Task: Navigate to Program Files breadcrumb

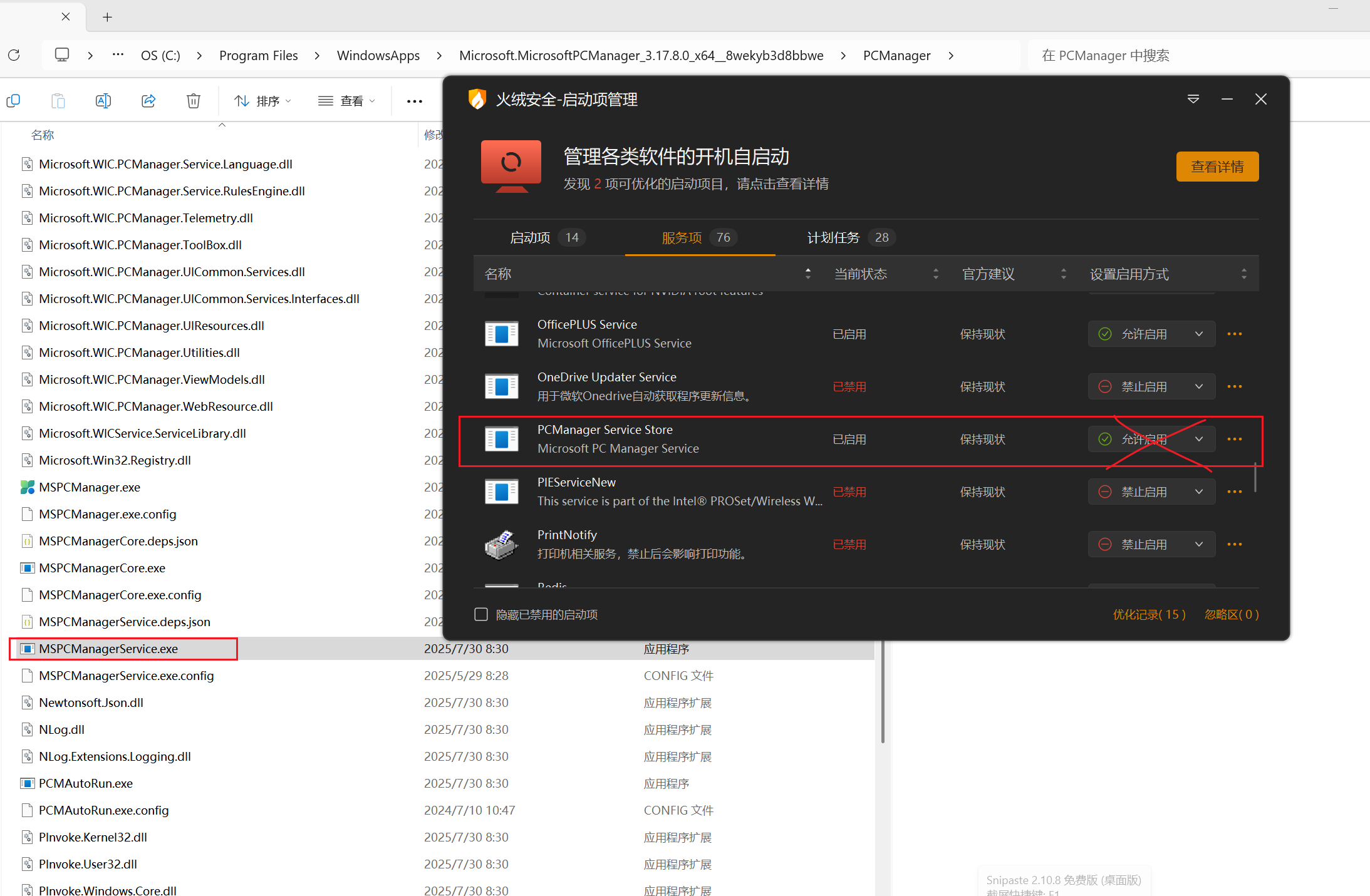Action: 259,56
